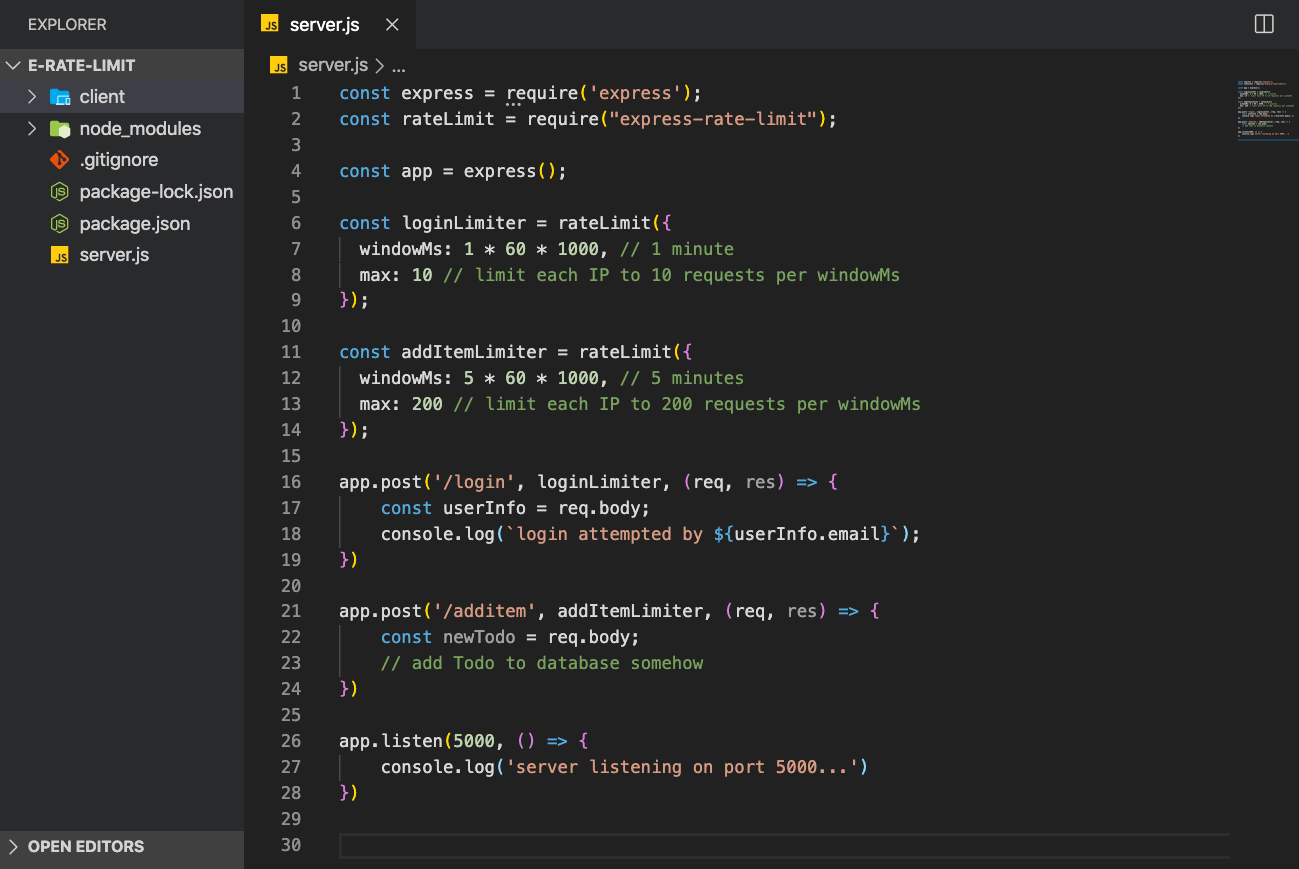Click the package-lock.json Node icon
Viewport: 1299px width, 869px height.
[60, 192]
